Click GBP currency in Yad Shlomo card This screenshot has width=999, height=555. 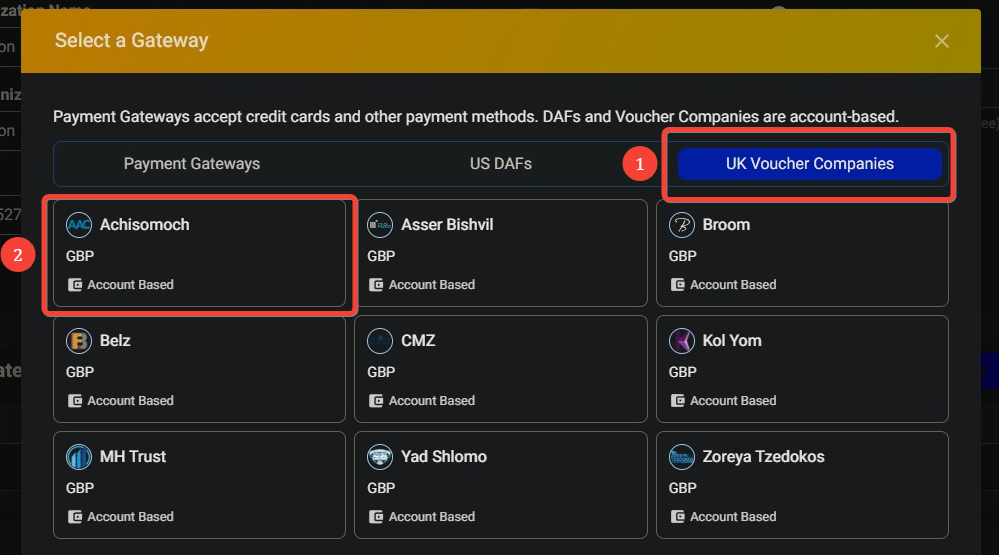pyautogui.click(x=381, y=488)
